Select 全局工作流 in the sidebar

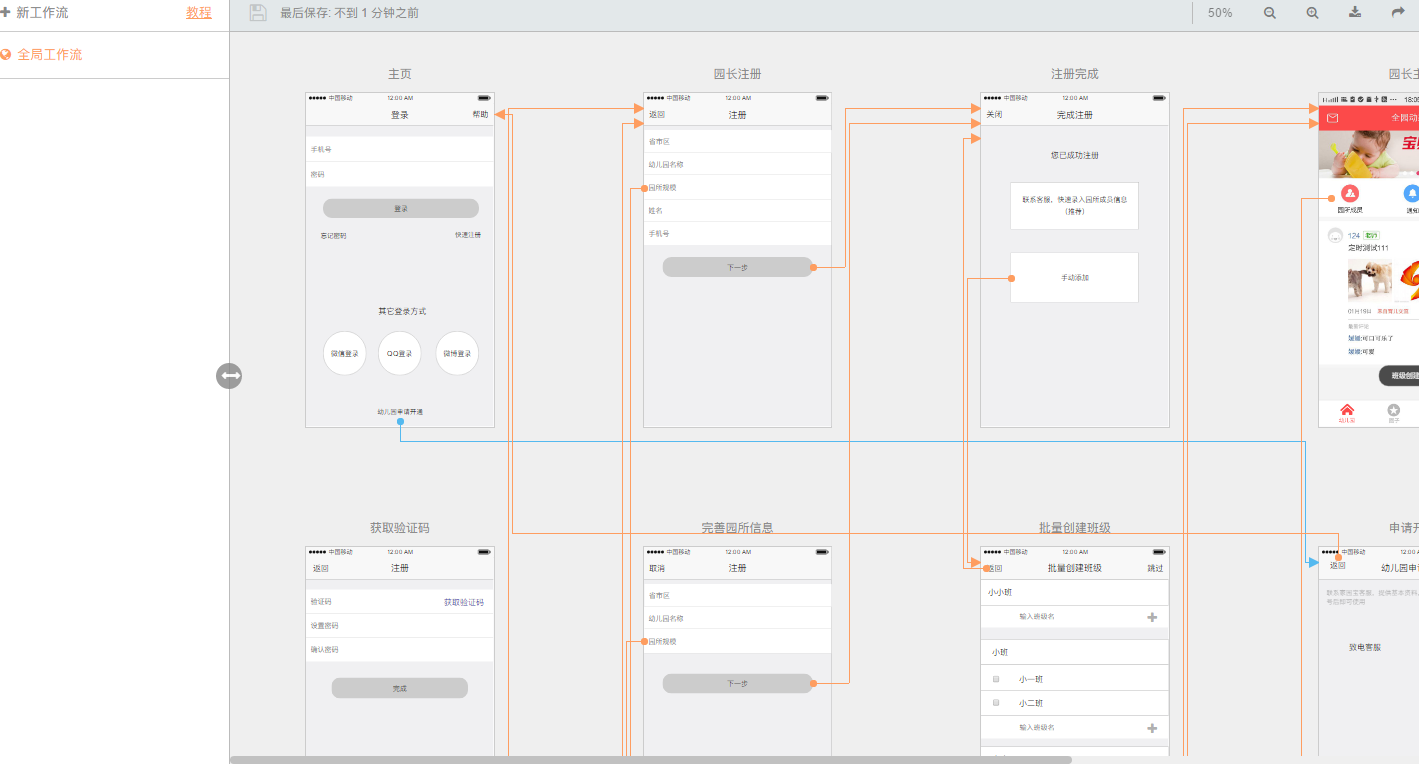tap(50, 54)
